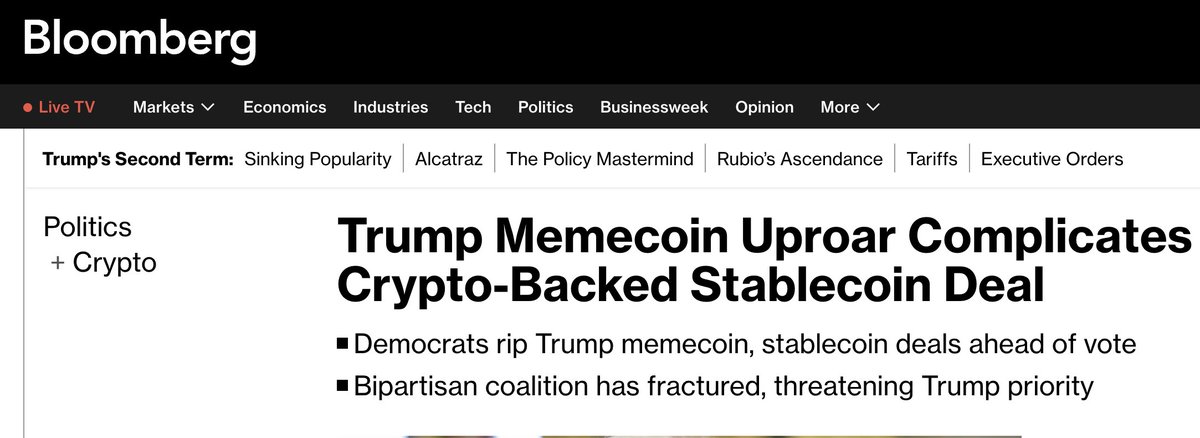Open the Sinking Popularity topic link
The width and height of the screenshot is (1200, 438).
(x=317, y=159)
